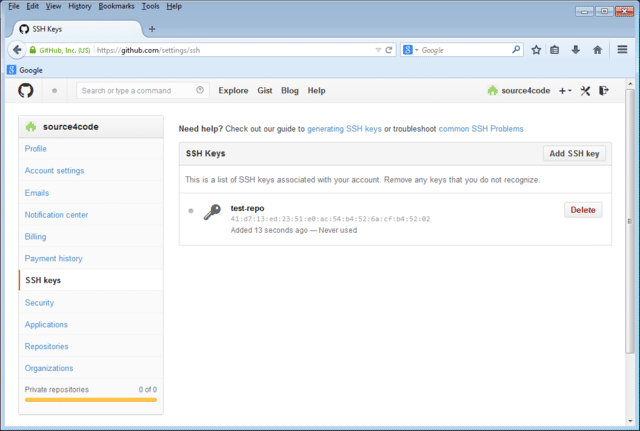Open the Bookmarks menu
This screenshot has height=431, width=640.
[x=116, y=6]
